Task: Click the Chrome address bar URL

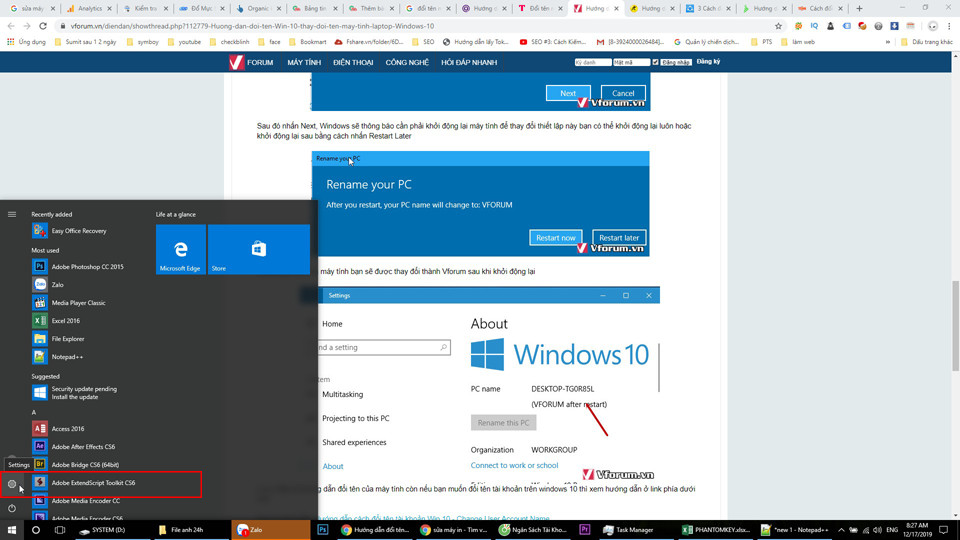Action: (252, 26)
